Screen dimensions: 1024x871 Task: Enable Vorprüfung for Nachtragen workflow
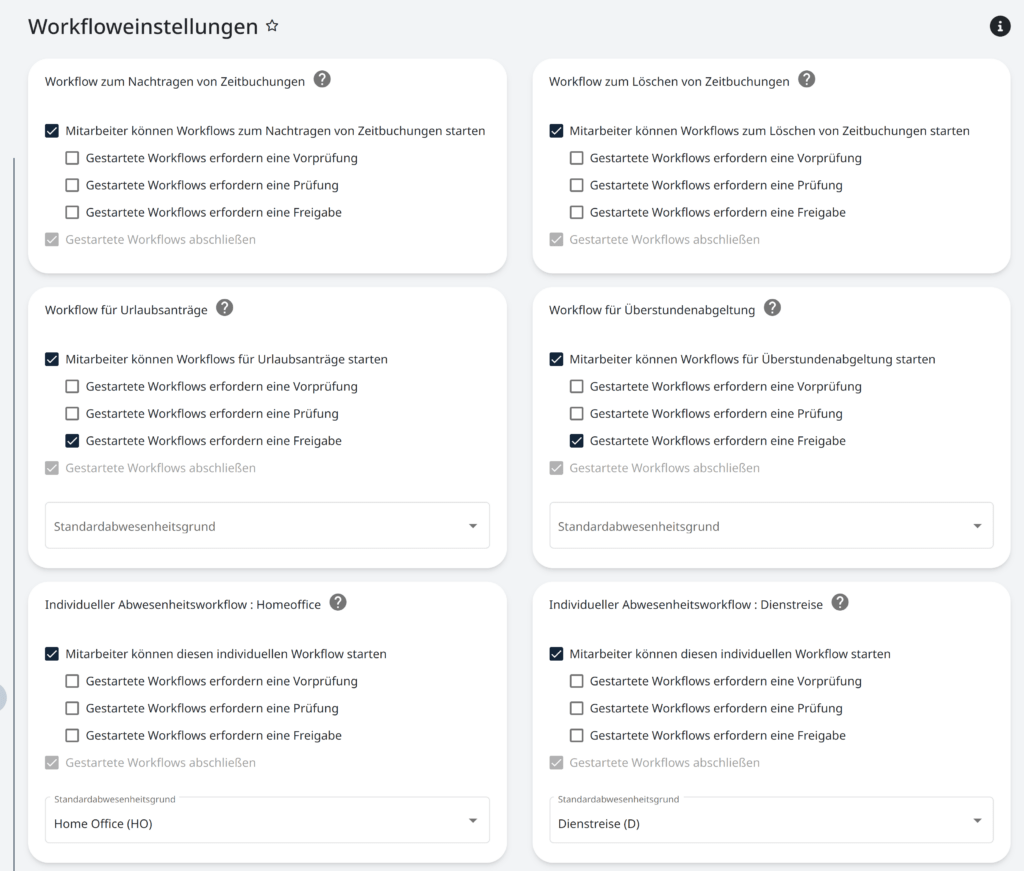tap(71, 157)
